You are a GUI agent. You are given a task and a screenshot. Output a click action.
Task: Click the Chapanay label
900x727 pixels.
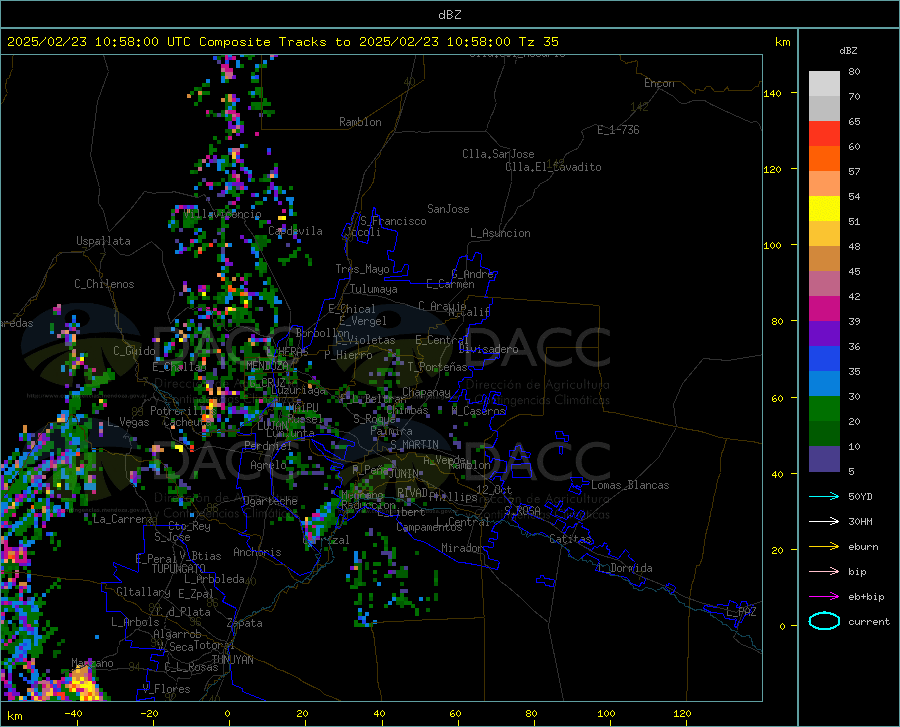(x=426, y=392)
